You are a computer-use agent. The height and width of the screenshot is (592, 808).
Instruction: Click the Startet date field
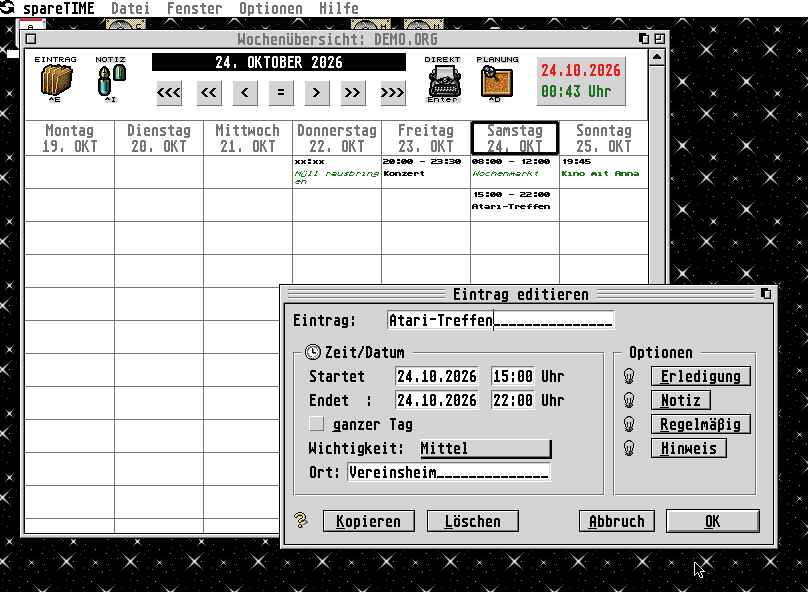[436, 376]
